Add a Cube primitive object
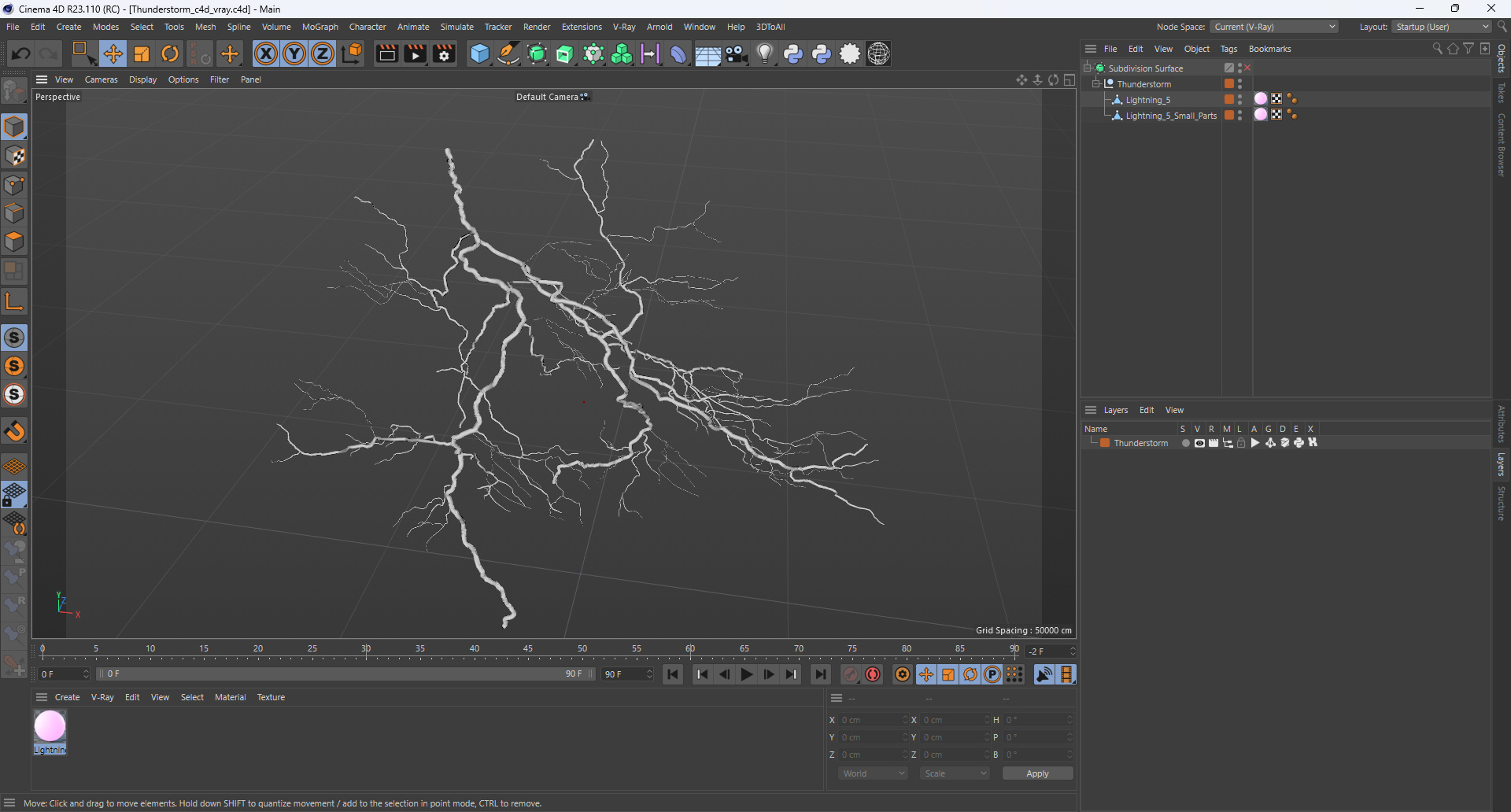Screen dimensions: 1511x812 479,54
